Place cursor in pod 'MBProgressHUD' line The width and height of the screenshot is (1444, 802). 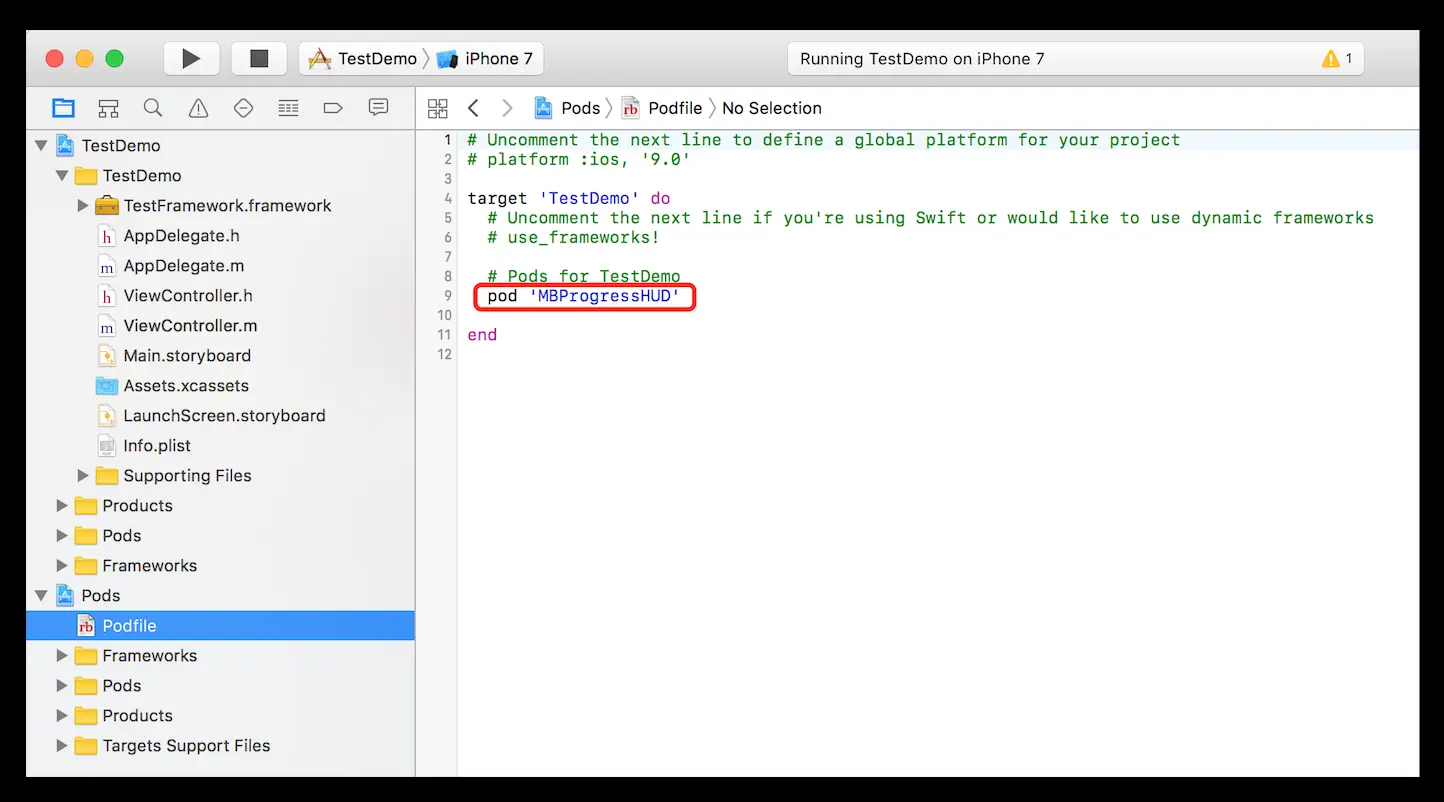pyautogui.click(x=584, y=296)
